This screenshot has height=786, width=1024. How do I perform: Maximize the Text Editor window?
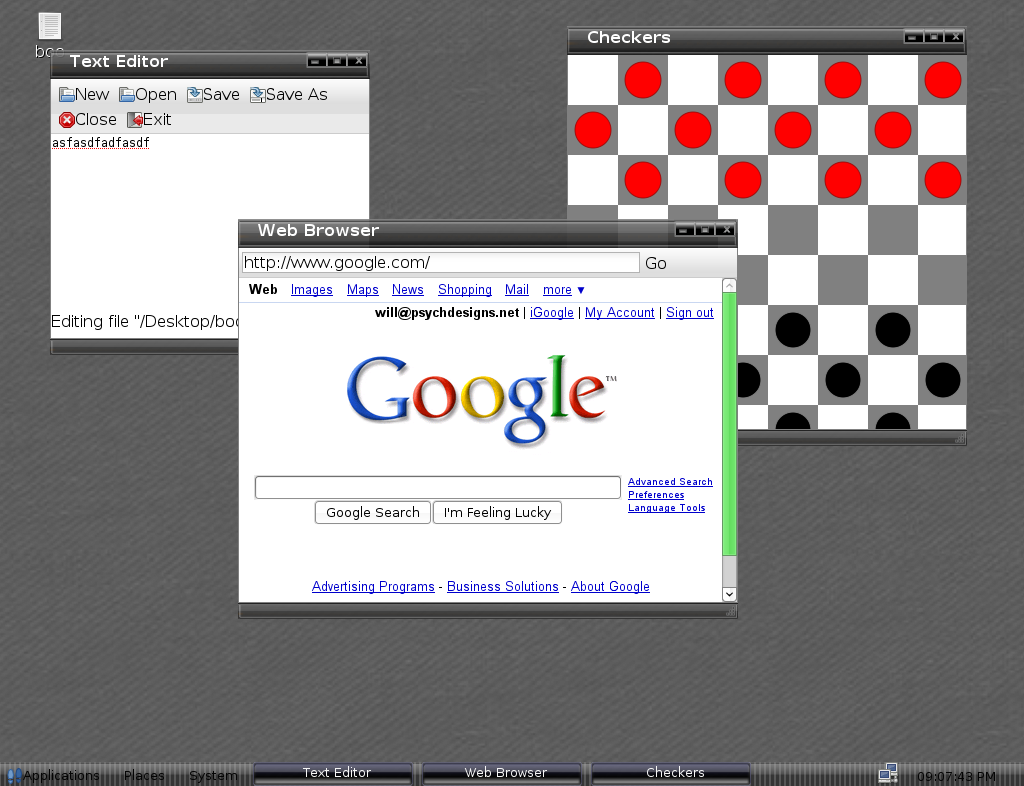pyautogui.click(x=337, y=61)
